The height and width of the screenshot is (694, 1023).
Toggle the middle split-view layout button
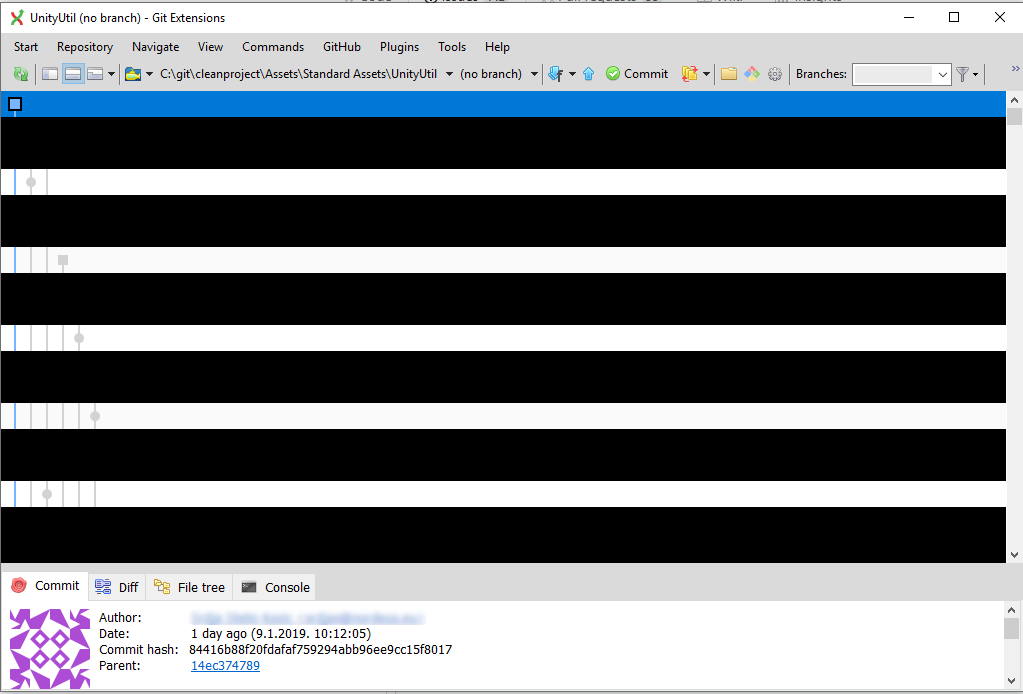pyautogui.click(x=71, y=74)
